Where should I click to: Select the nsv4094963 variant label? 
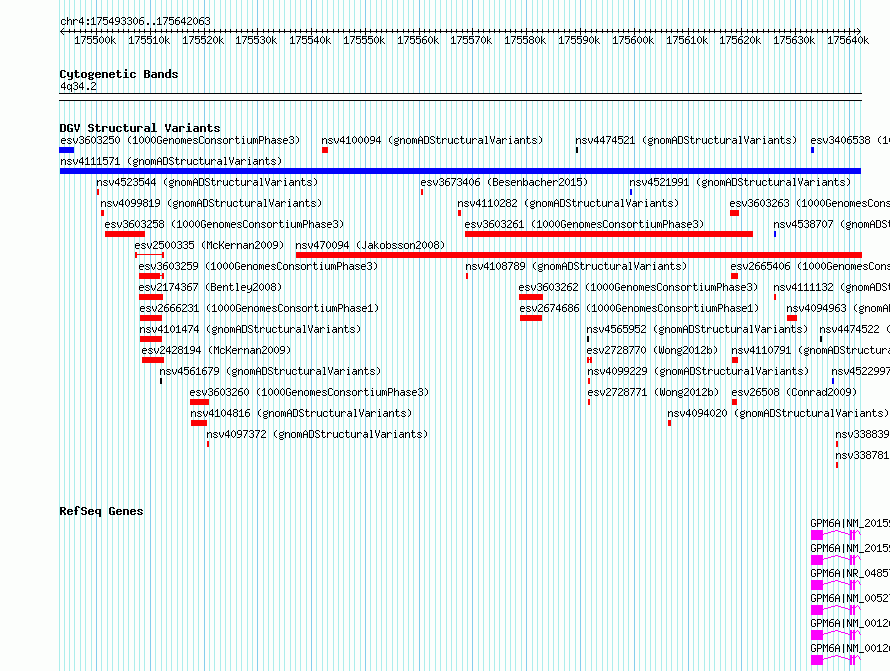(x=838, y=308)
